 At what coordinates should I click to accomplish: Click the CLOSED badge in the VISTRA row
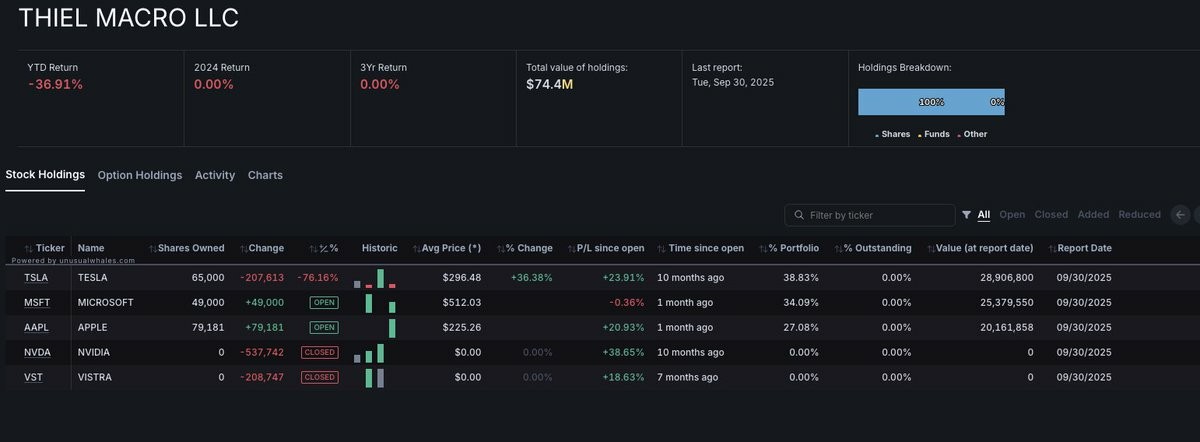coord(319,377)
